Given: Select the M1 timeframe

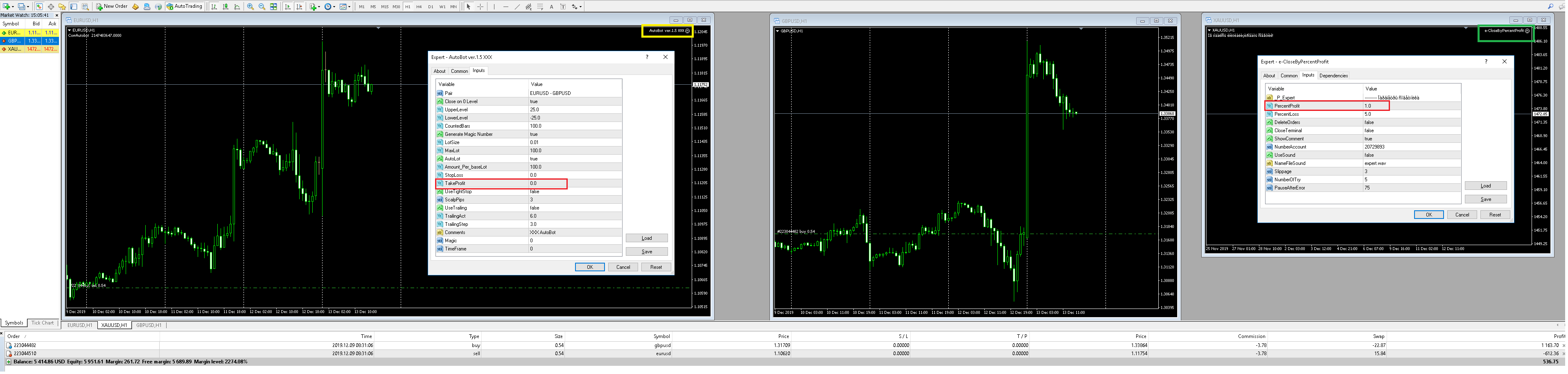Looking at the screenshot, I should [362, 7].
